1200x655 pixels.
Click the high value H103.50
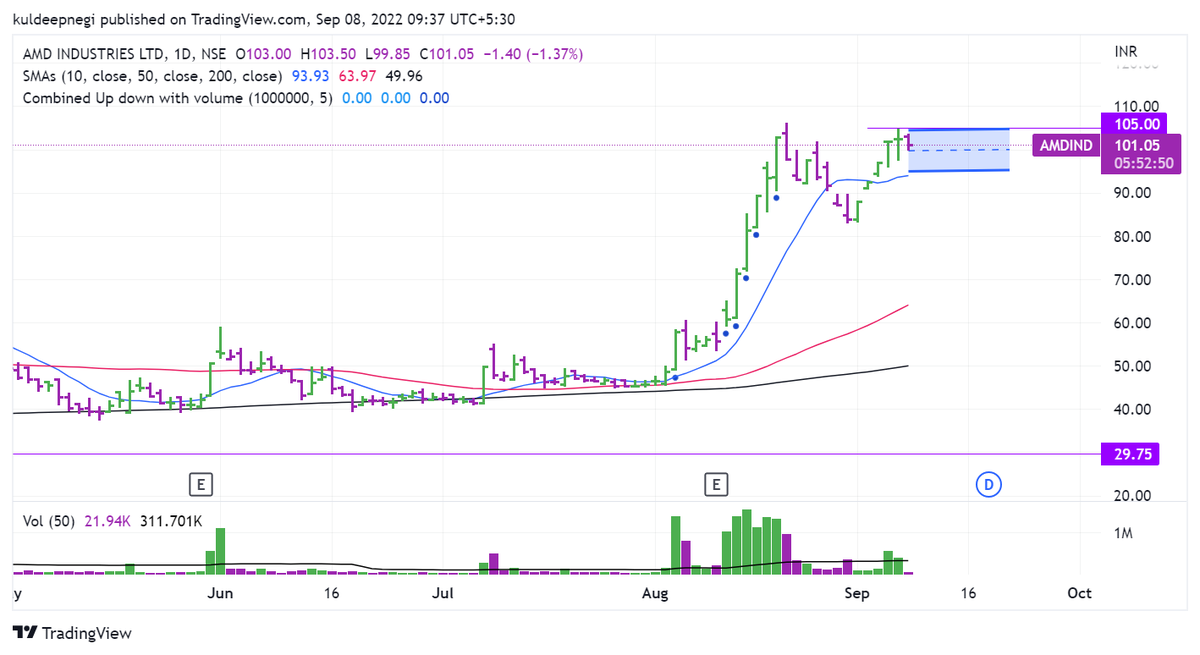pos(326,53)
